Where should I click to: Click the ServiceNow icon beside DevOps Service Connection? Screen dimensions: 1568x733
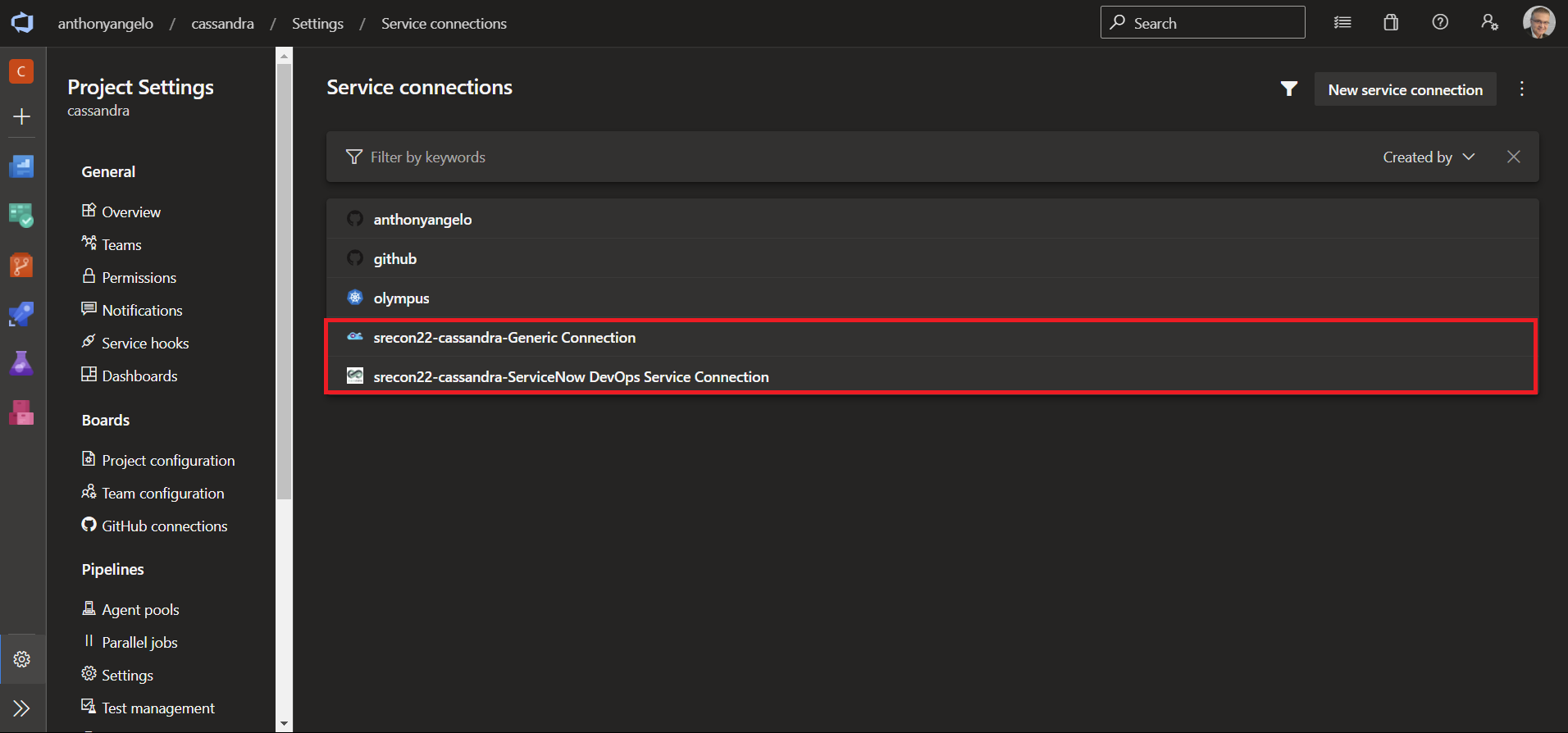point(355,376)
